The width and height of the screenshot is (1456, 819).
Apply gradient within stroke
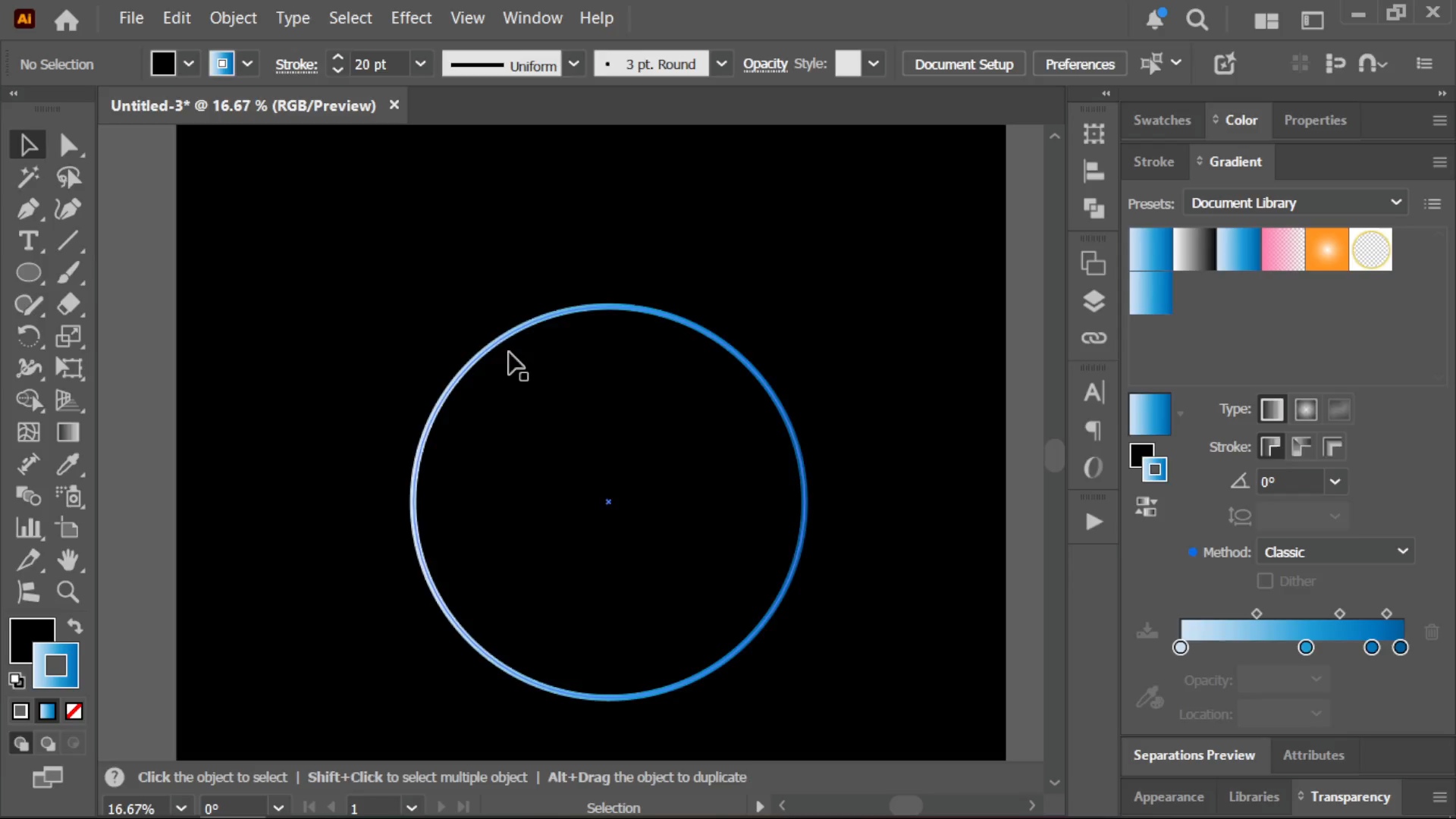coord(1271,447)
